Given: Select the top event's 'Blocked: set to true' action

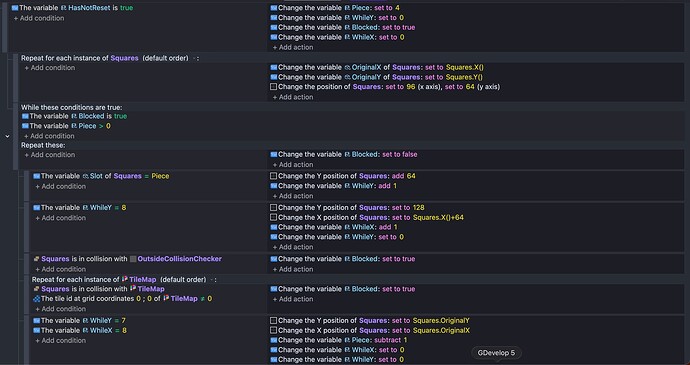Looking at the screenshot, I should tap(343, 27).
